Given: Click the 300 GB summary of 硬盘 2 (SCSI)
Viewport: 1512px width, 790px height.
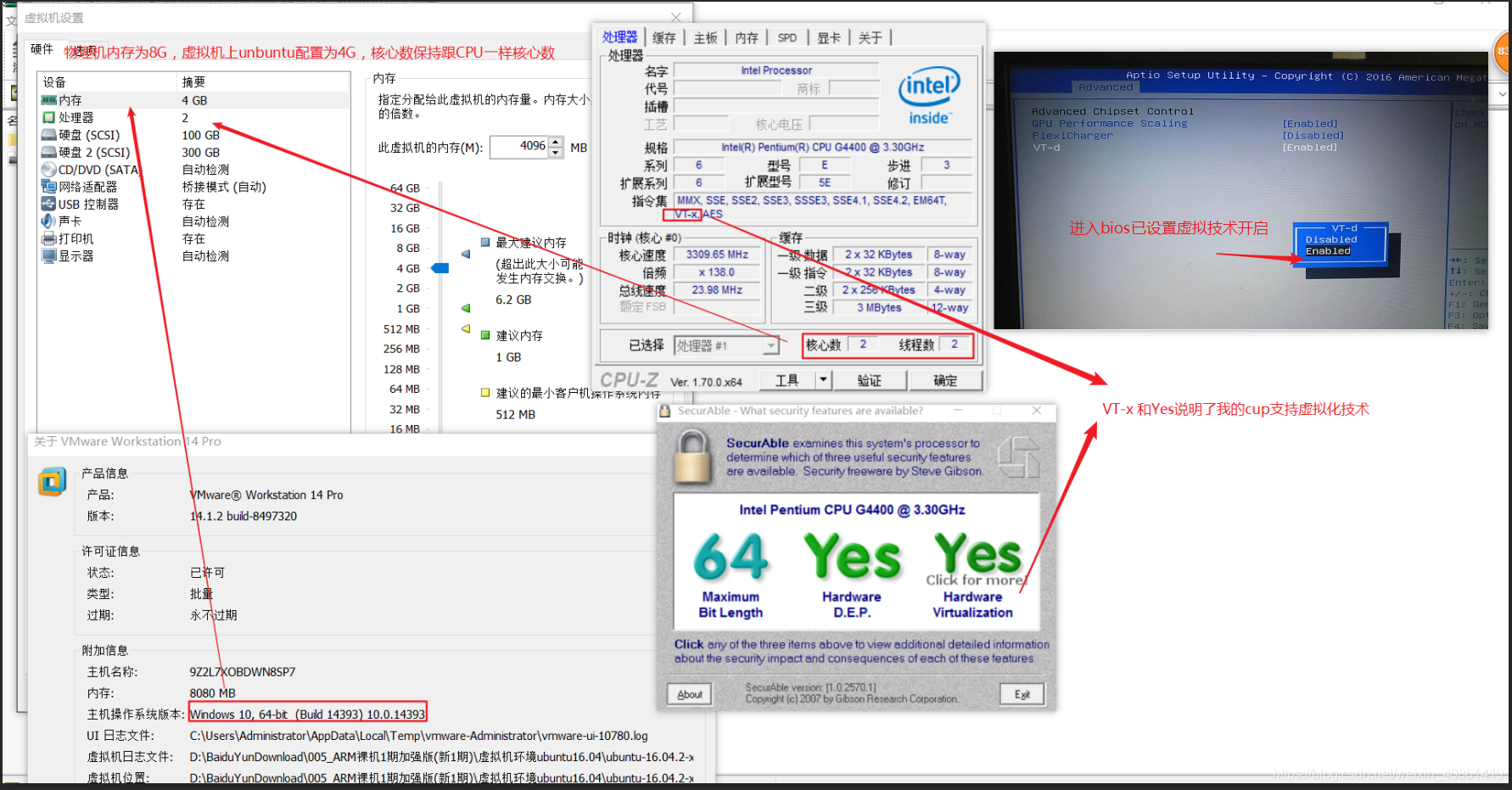Looking at the screenshot, I should [x=200, y=152].
